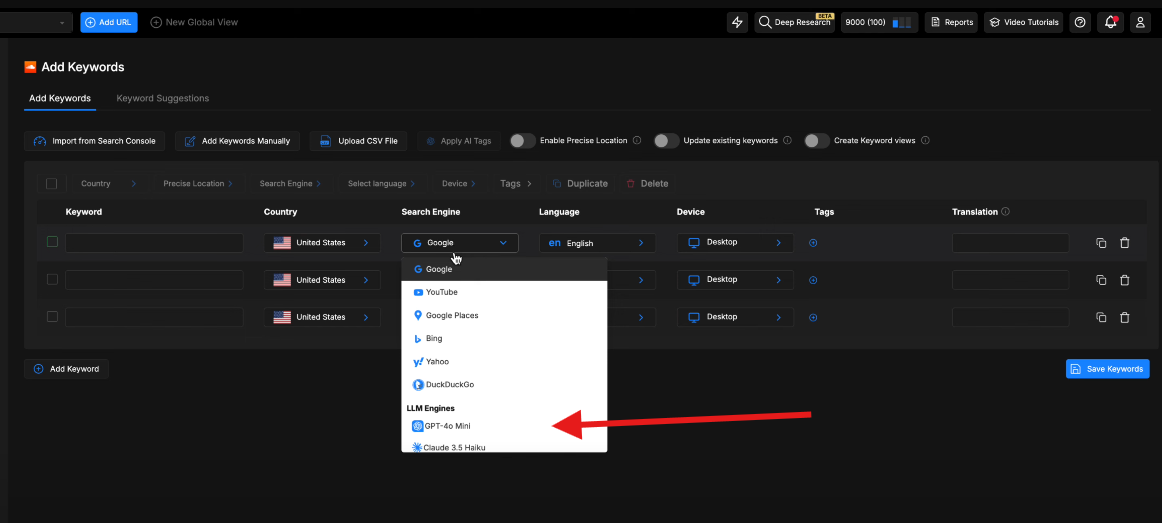Select the Add Keywords tab
This screenshot has width=1162, height=523.
pos(60,98)
